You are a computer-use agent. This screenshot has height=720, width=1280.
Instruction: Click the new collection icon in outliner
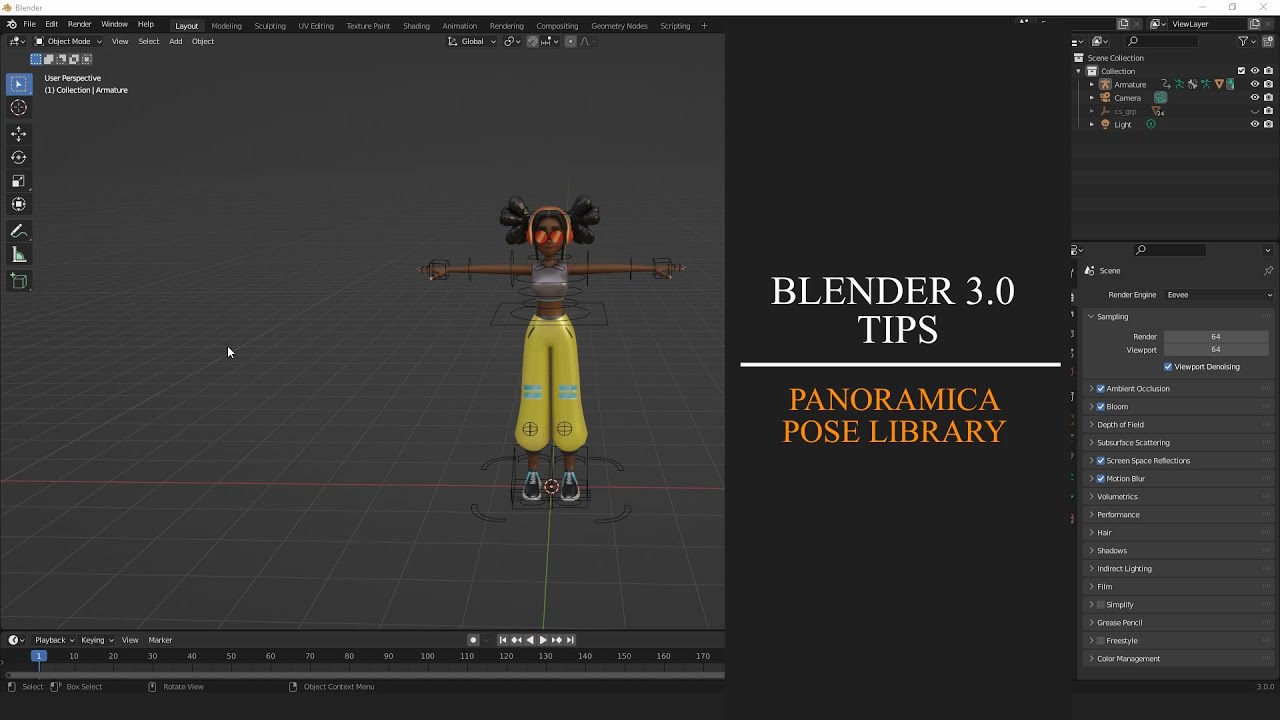(x=1269, y=41)
